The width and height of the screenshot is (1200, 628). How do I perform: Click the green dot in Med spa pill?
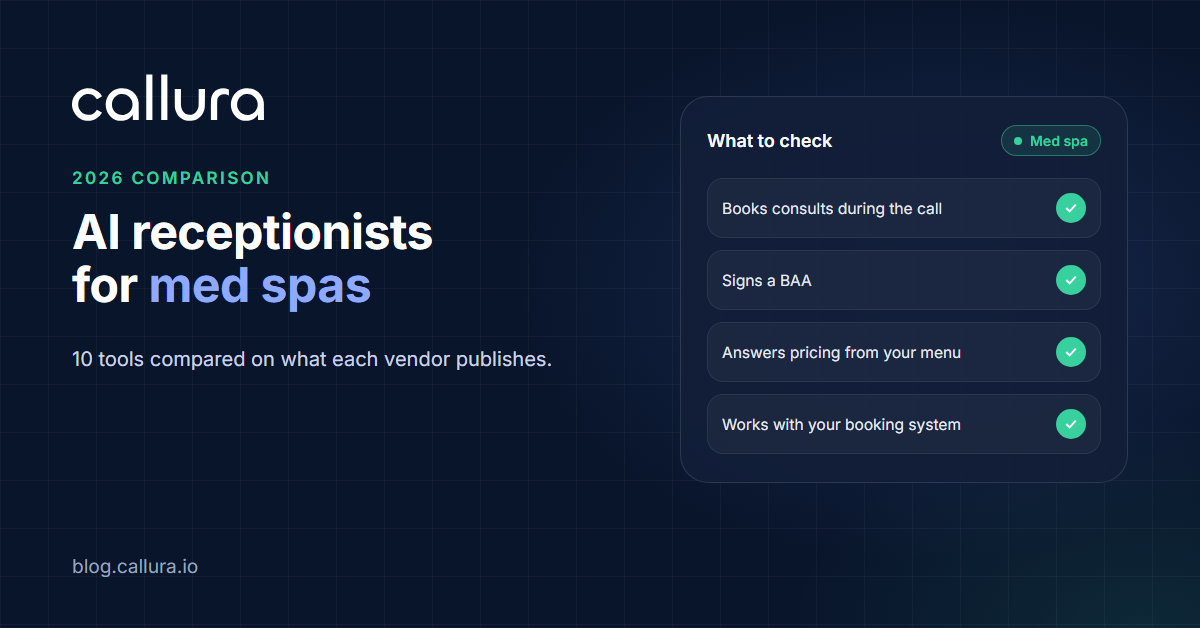(1018, 141)
